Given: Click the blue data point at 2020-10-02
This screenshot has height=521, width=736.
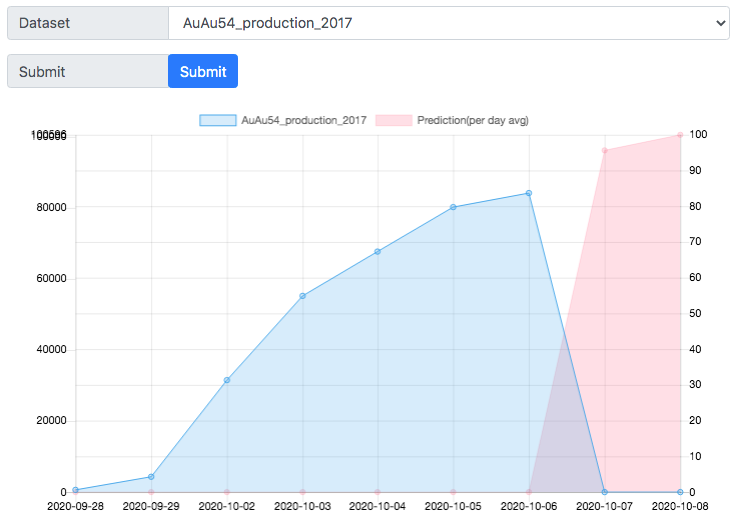Looking at the screenshot, I should coord(227,380).
